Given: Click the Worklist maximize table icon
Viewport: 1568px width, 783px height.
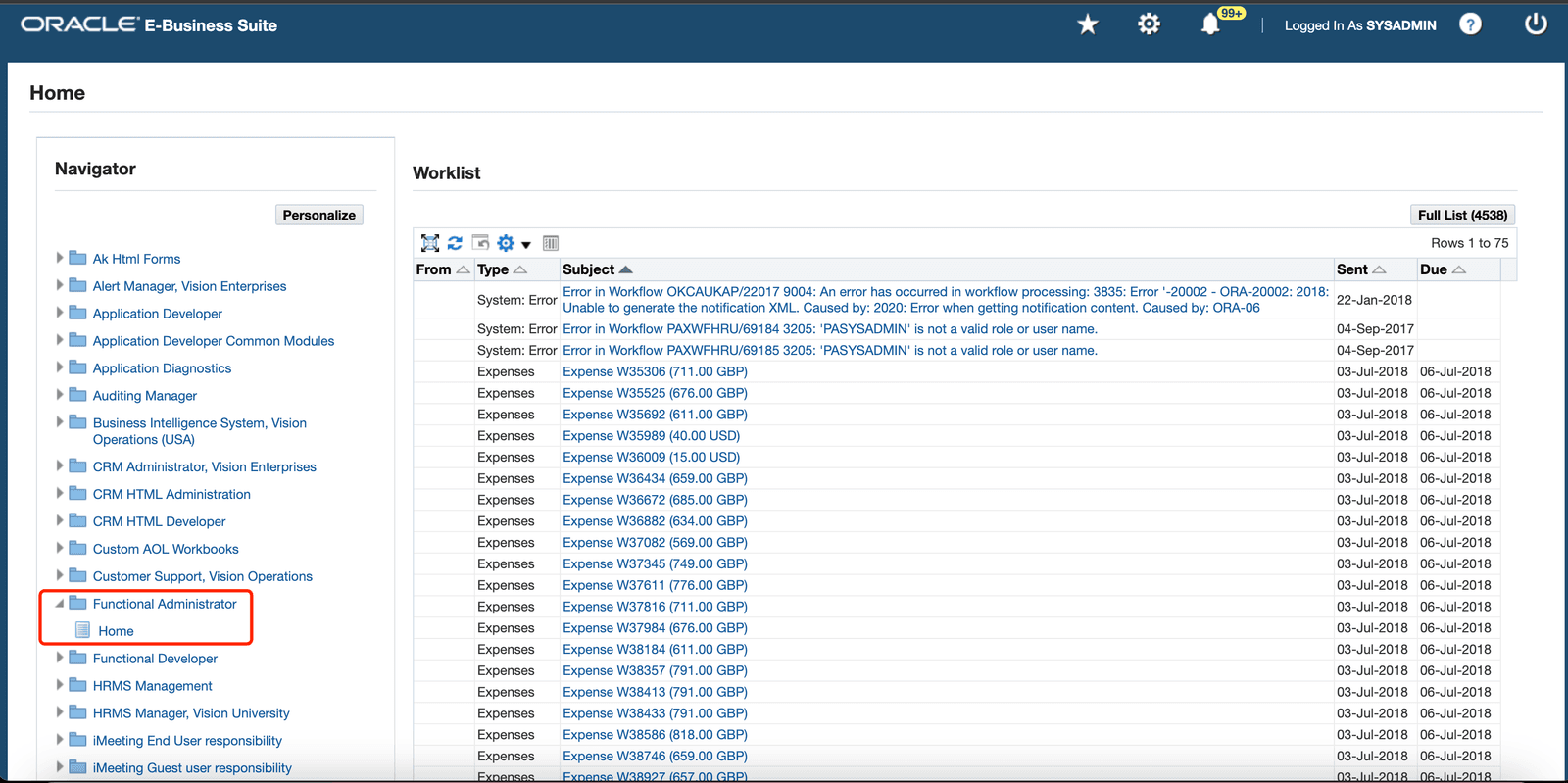Looking at the screenshot, I should (430, 243).
